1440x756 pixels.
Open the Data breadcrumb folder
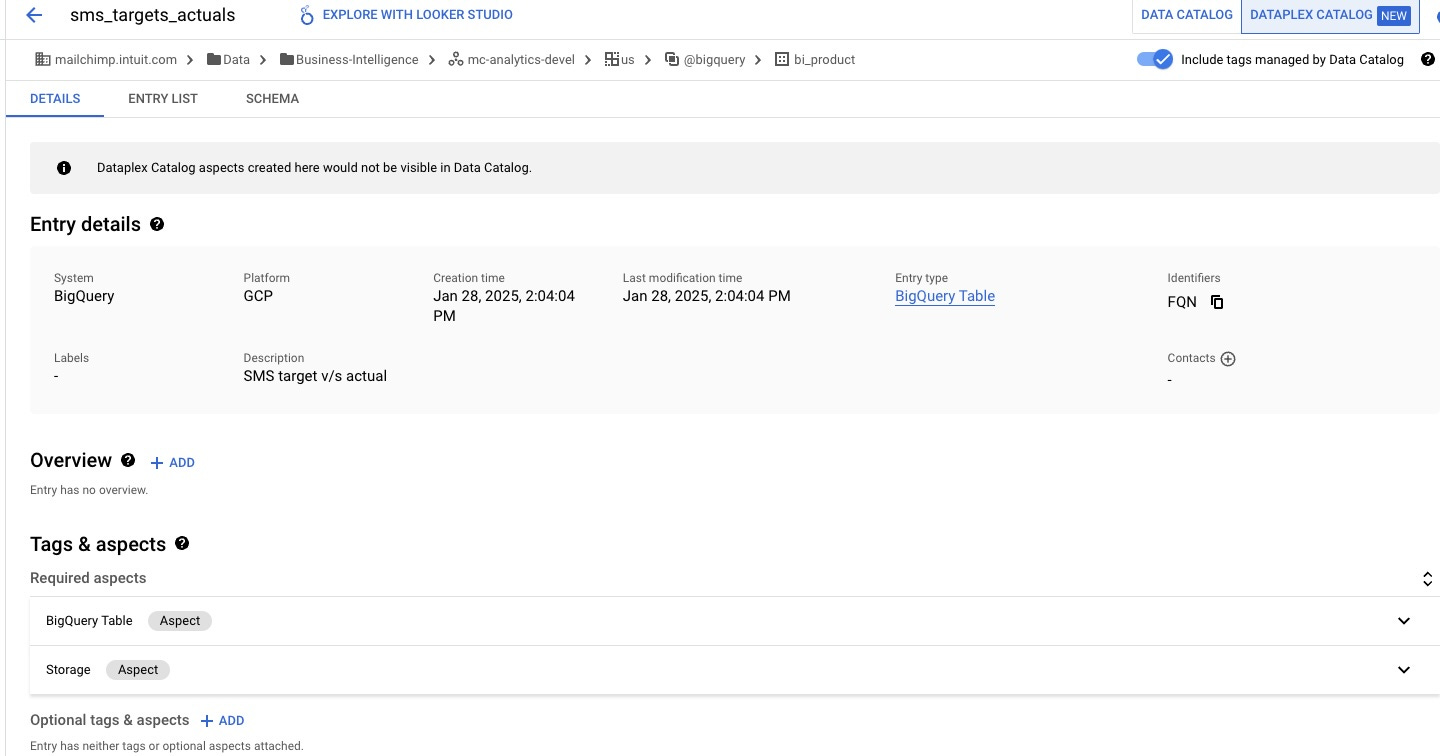point(236,59)
